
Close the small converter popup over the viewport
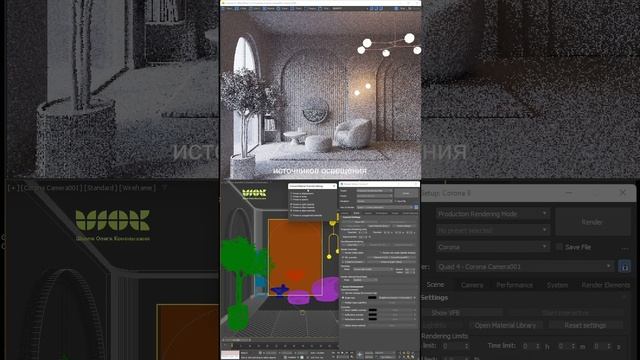(x=334, y=186)
